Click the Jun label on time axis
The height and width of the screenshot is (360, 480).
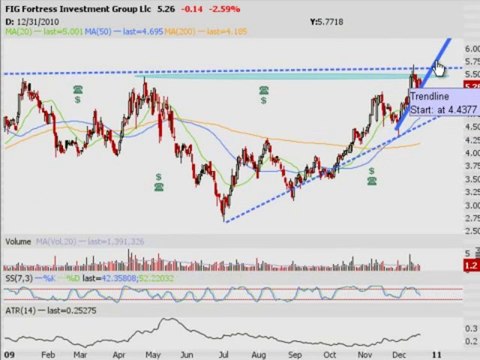click(x=187, y=355)
